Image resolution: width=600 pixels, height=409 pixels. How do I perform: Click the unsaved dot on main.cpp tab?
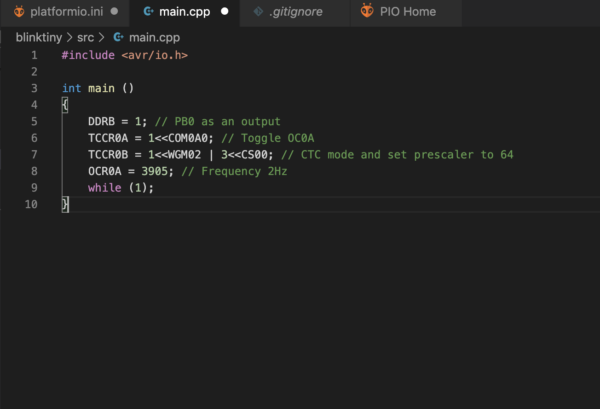point(225,11)
